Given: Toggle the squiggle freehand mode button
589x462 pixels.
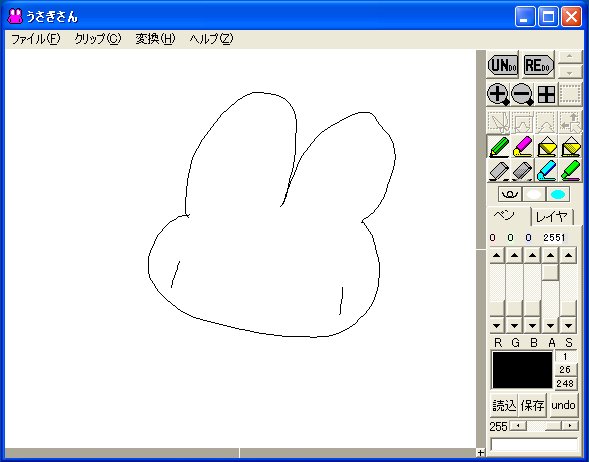Looking at the screenshot, I should [x=510, y=194].
